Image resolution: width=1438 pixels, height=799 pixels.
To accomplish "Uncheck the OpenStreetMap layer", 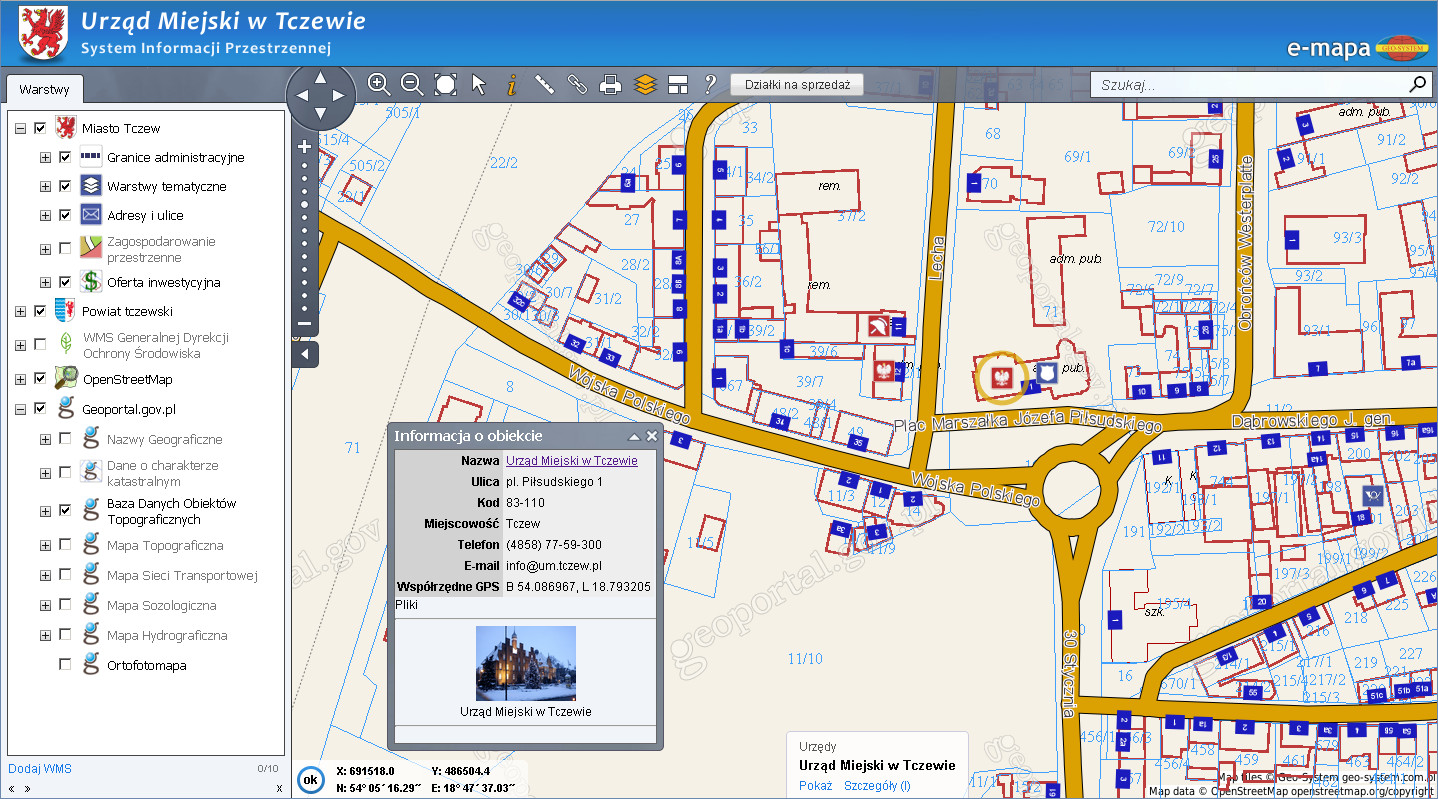I will point(40,379).
